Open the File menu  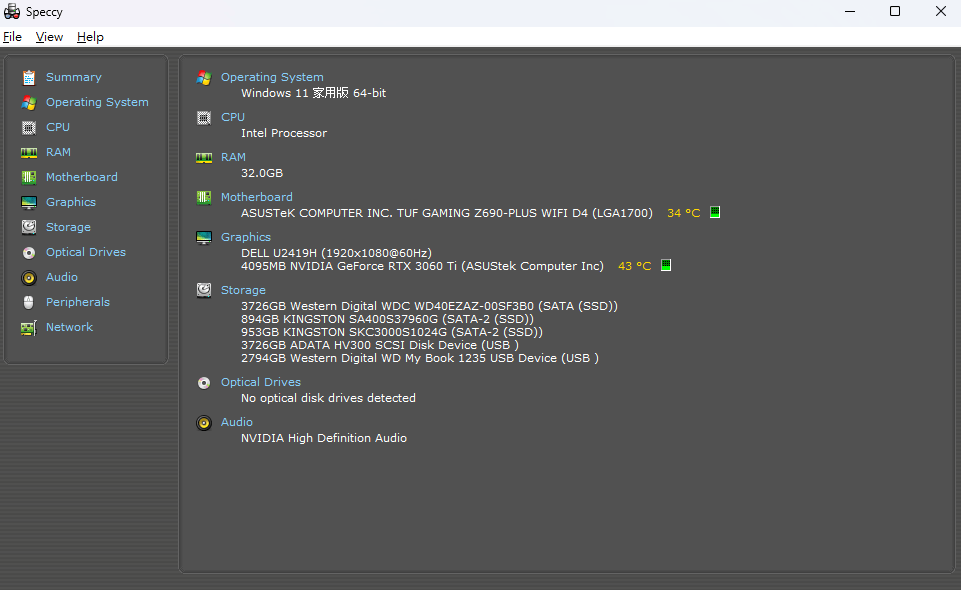[12, 37]
